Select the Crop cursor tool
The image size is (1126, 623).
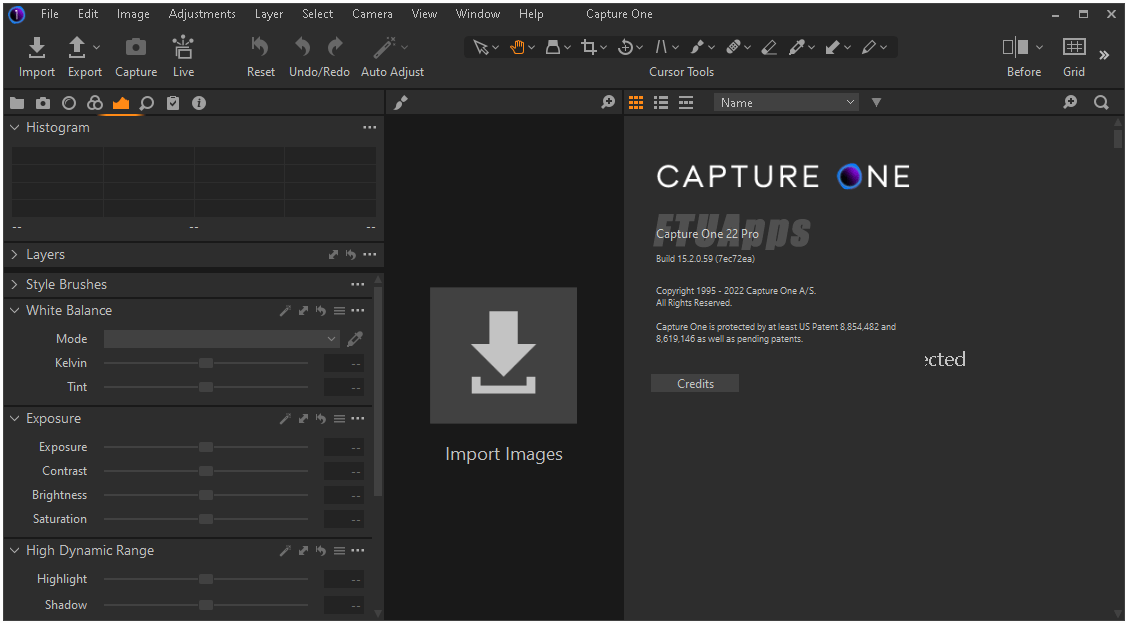click(x=589, y=47)
